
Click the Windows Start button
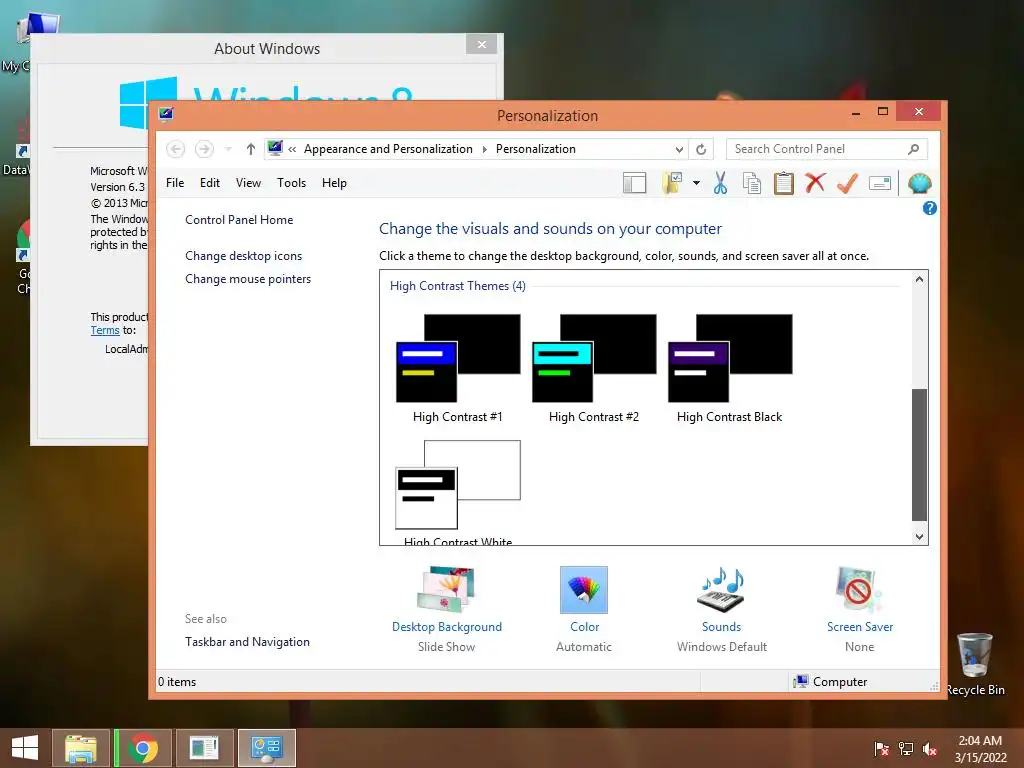click(x=25, y=748)
